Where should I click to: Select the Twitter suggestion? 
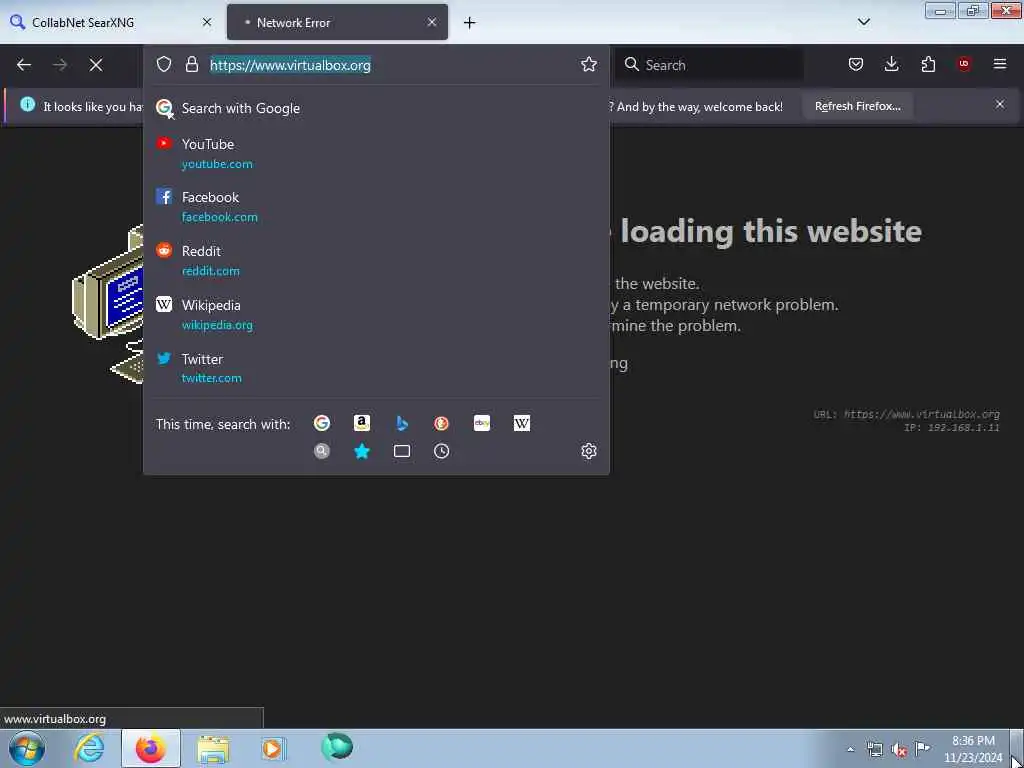376,368
